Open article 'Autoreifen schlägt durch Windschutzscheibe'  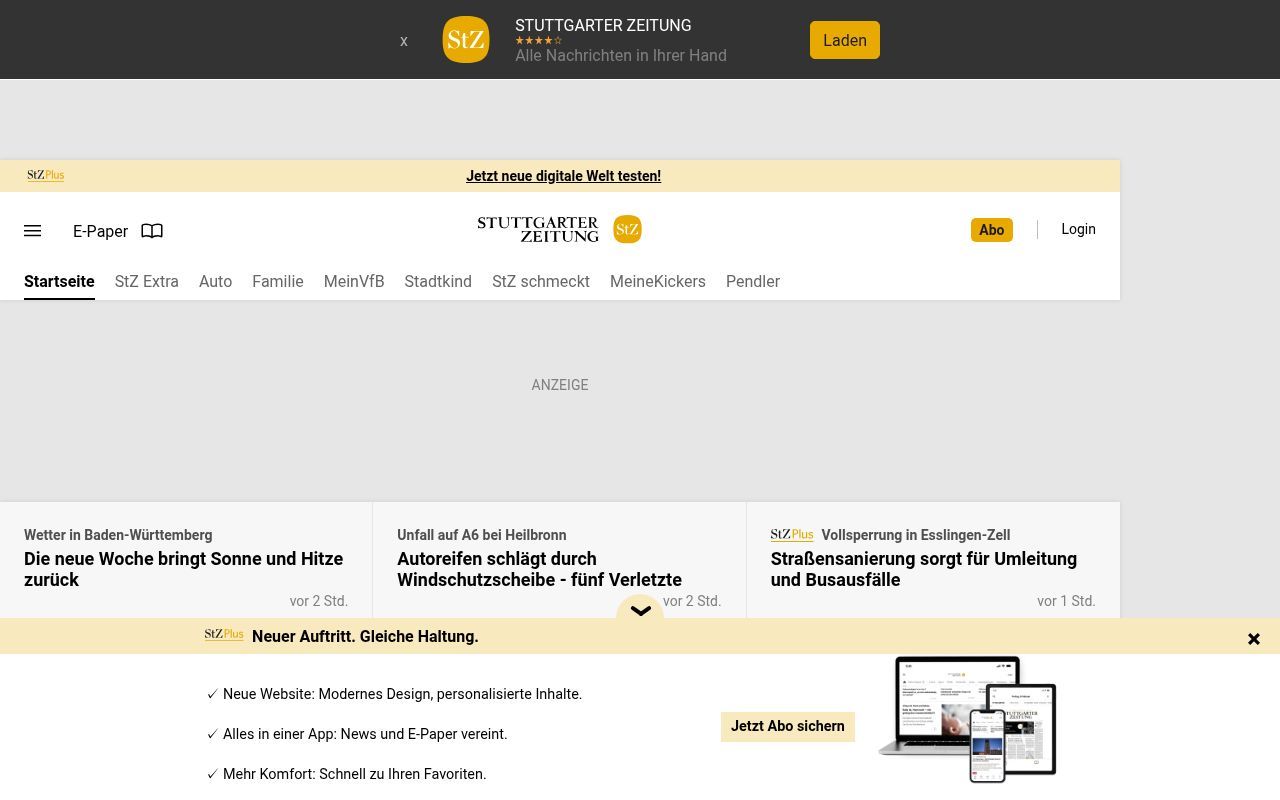[540, 569]
